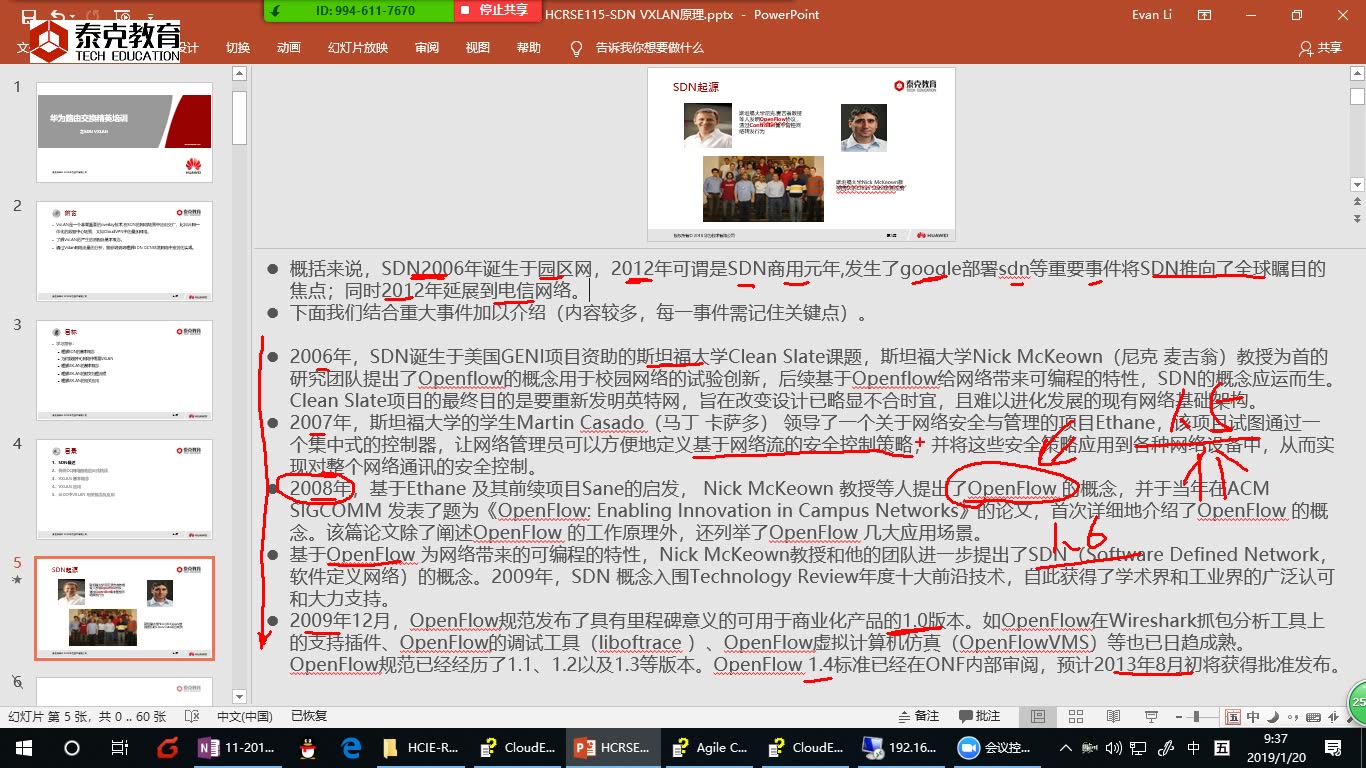
Task: Click the Zoom meeting ID 994-611-7670 indicator
Action: tap(364, 11)
